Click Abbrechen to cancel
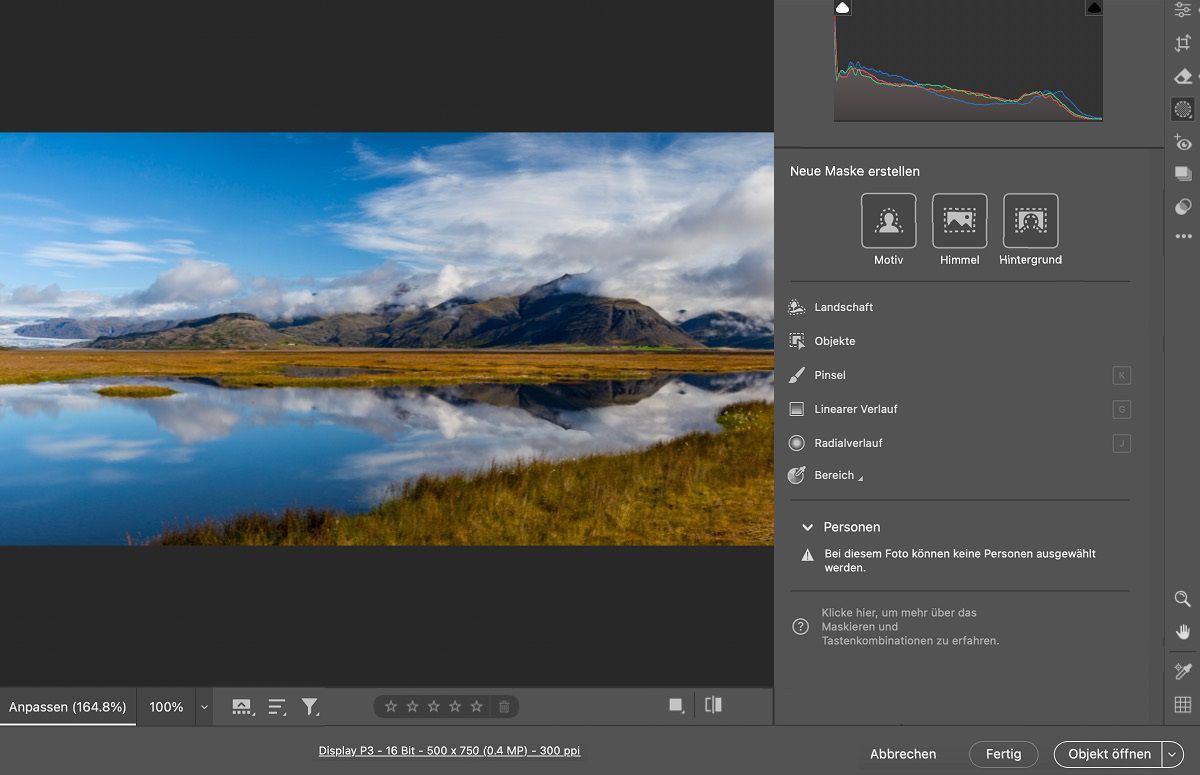 coord(903,754)
